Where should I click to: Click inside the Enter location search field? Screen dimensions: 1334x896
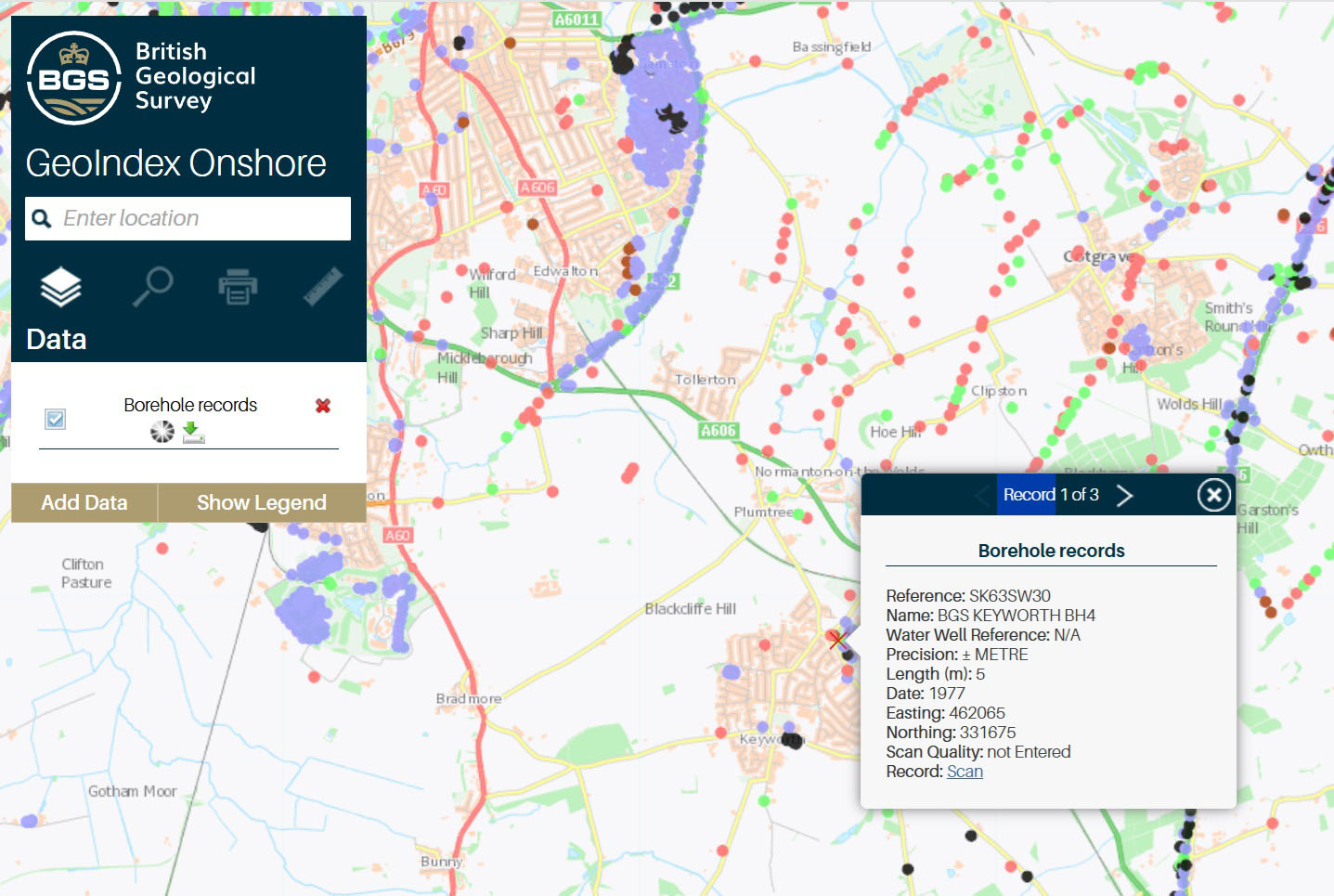[x=186, y=218]
